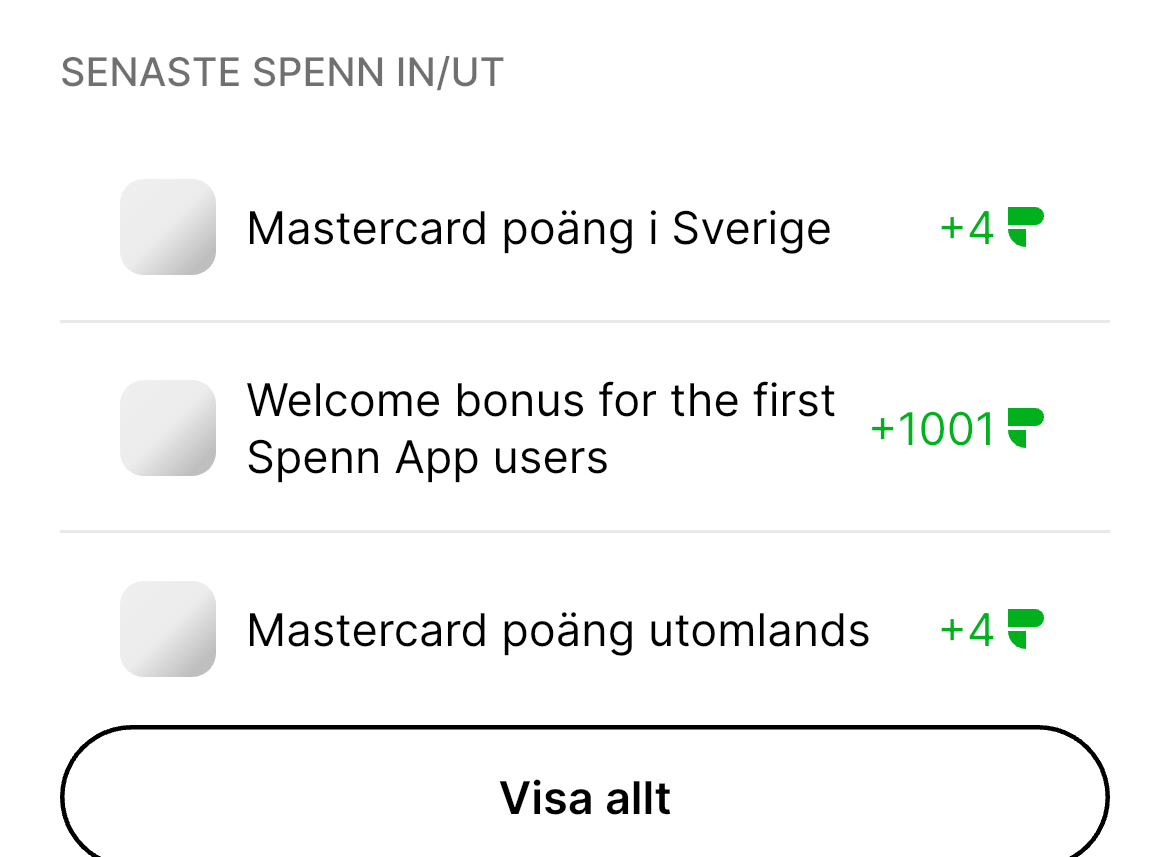
Task: Open the Welcome bonus for the first label
Action: pos(540,401)
